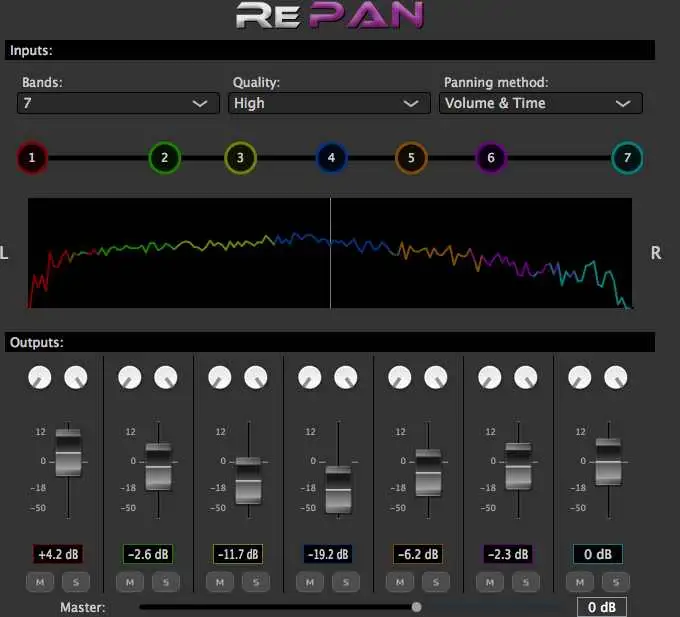Click left knob of -6.2 dB channel
This screenshot has height=617, width=680.
tap(399, 377)
